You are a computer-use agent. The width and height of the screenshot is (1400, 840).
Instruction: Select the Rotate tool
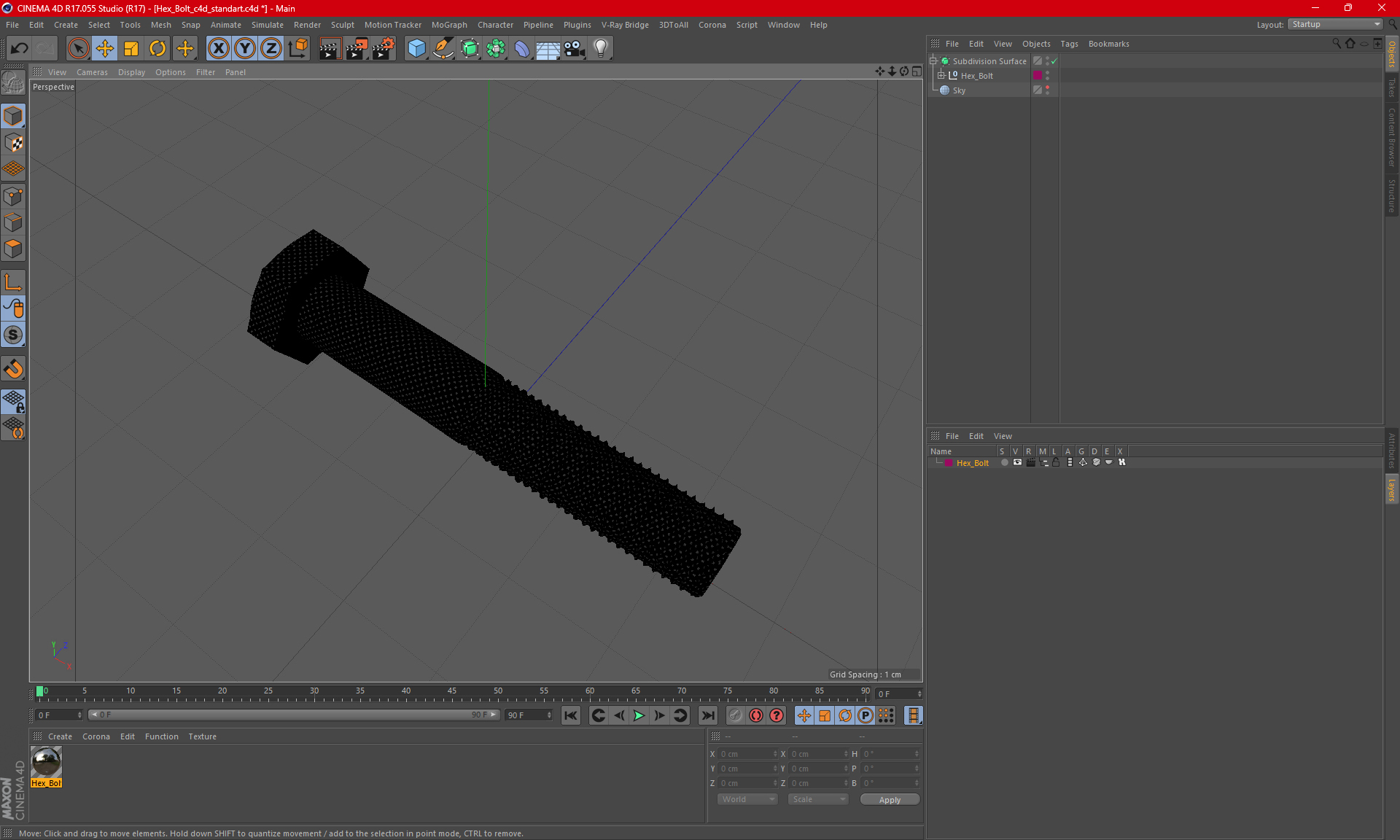pos(157,49)
